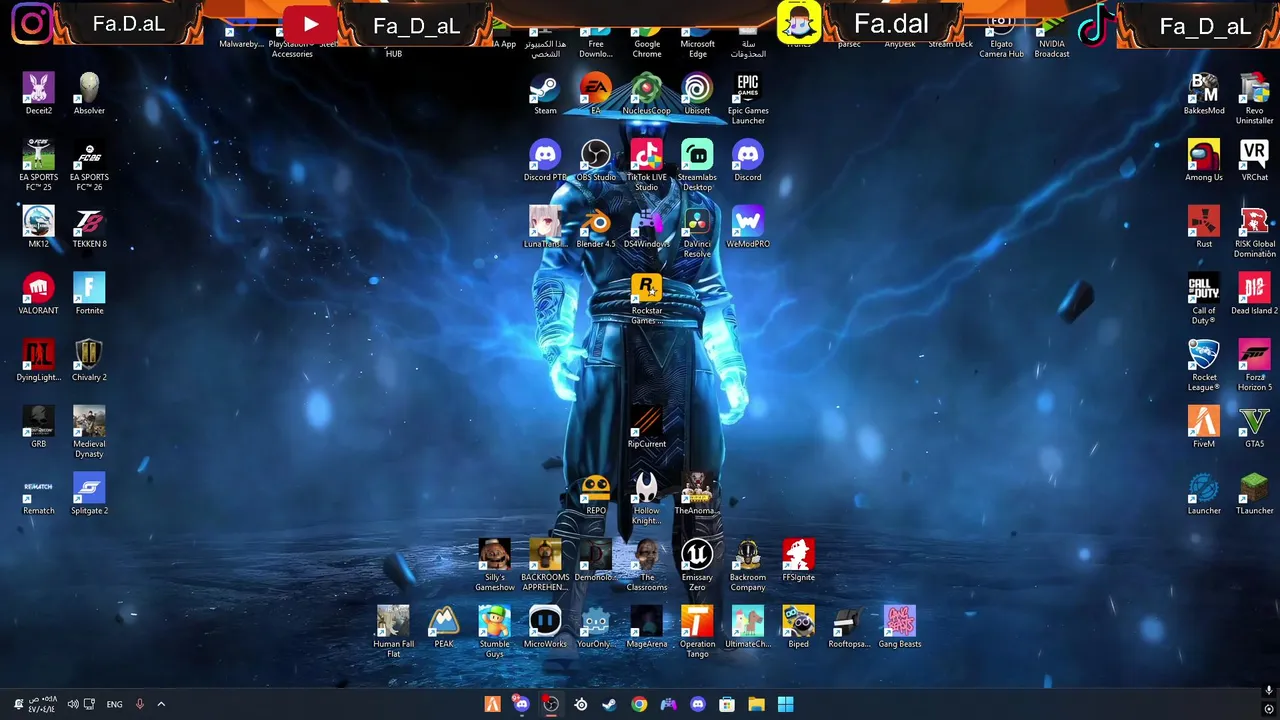1280x720 pixels.
Task: Open Stumble Guys shortcut
Action: (495, 632)
